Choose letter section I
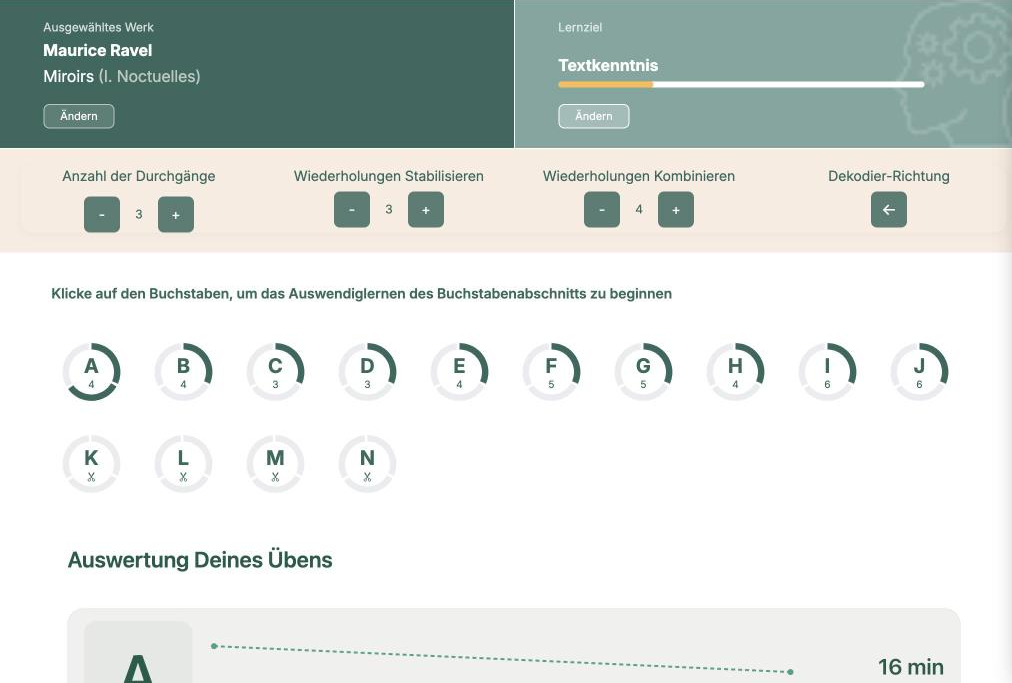Image resolution: width=1012 pixels, height=683 pixels. [827, 371]
